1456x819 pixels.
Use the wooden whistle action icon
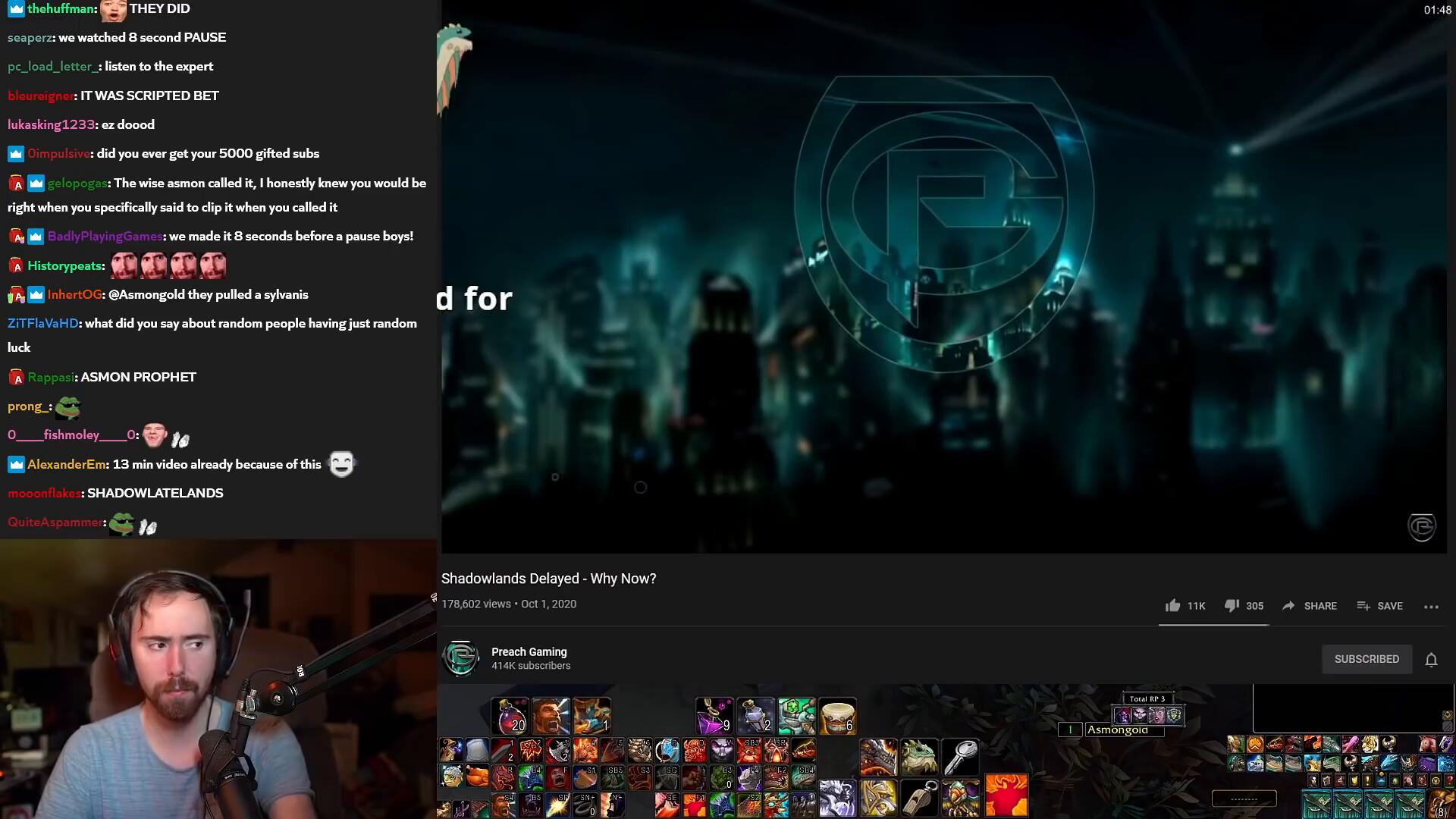point(919,797)
